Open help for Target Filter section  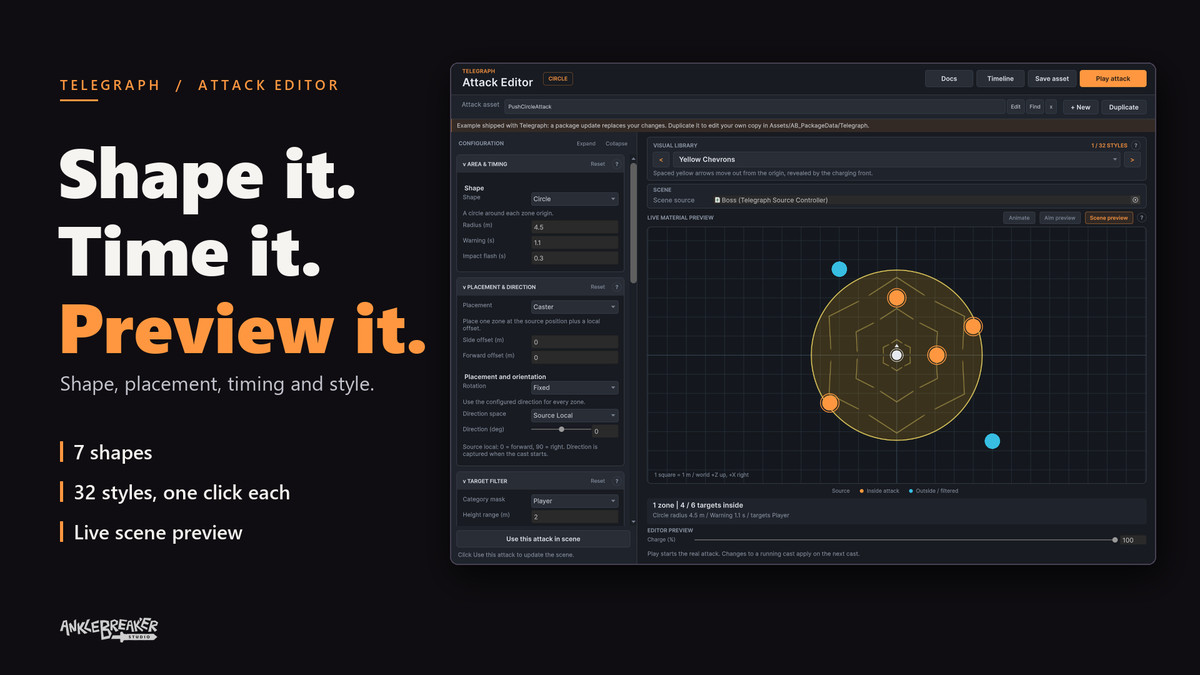[617, 481]
